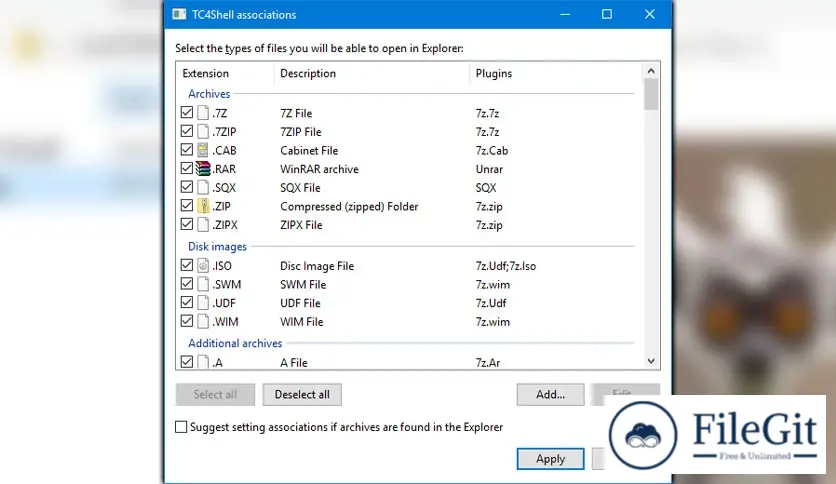This screenshot has width=836, height=484.
Task: Open the Add... dialog button
Action: point(550,394)
